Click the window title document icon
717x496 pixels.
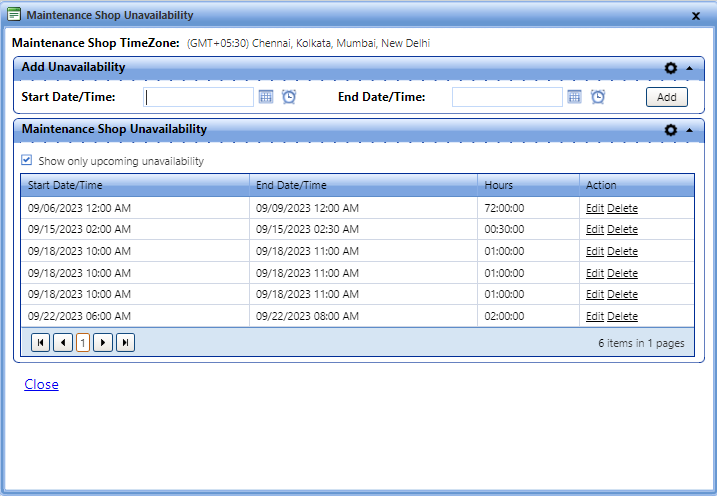tap(14, 15)
